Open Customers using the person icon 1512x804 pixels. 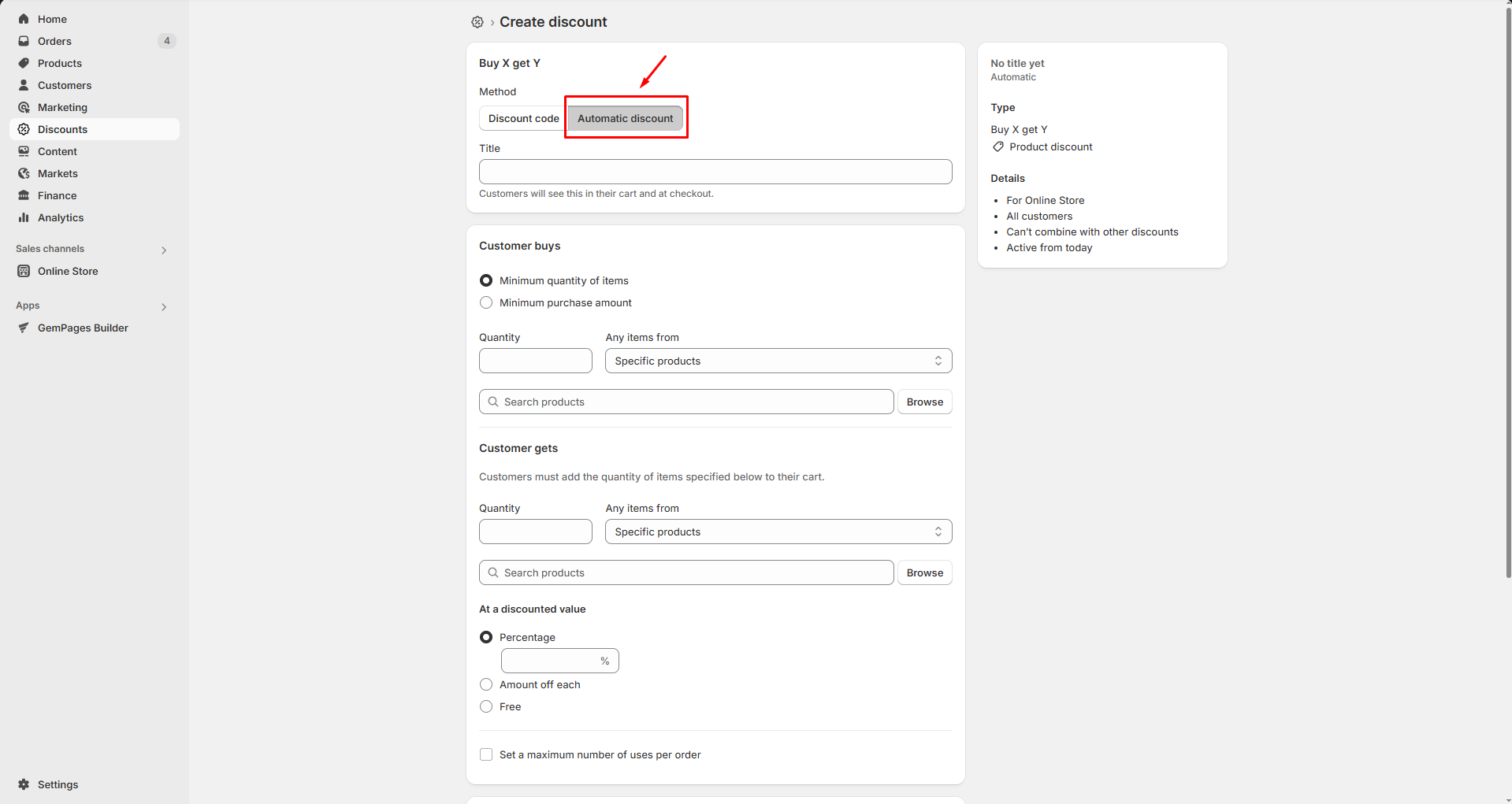point(24,85)
